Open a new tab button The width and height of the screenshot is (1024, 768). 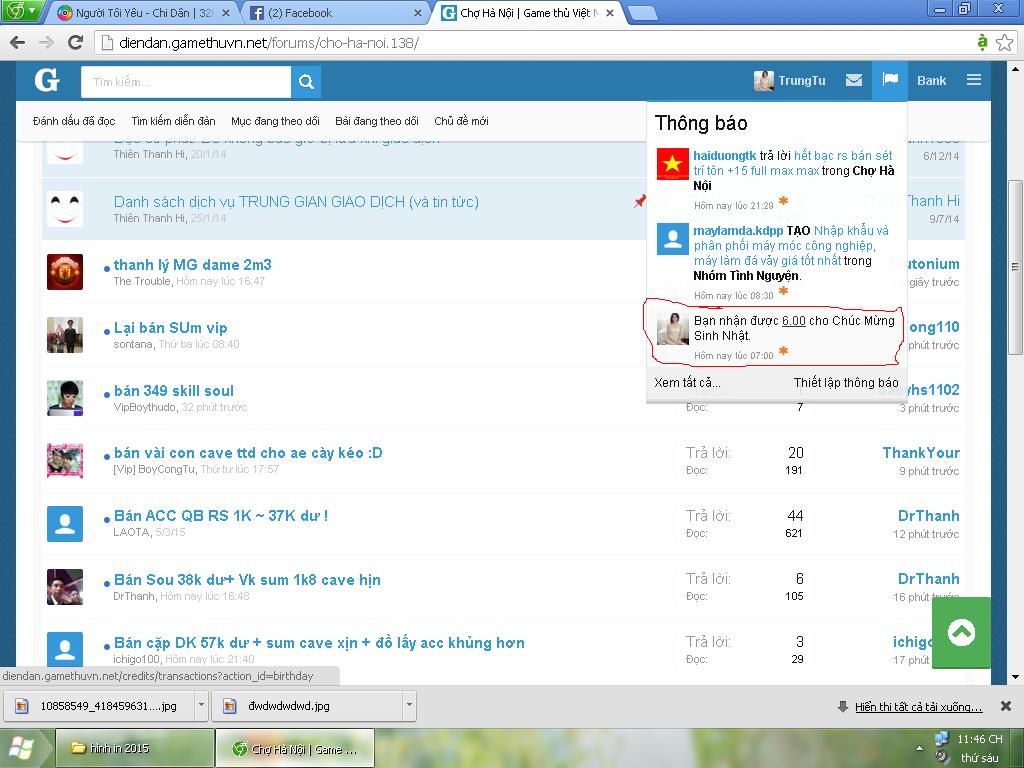(x=641, y=13)
